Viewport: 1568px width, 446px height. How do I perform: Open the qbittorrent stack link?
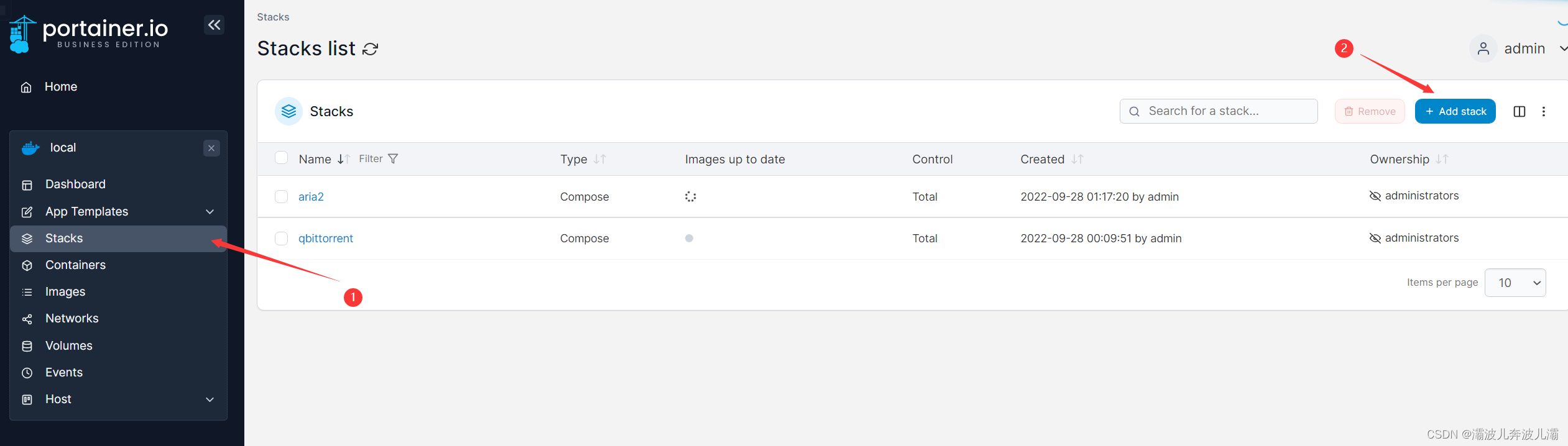326,239
